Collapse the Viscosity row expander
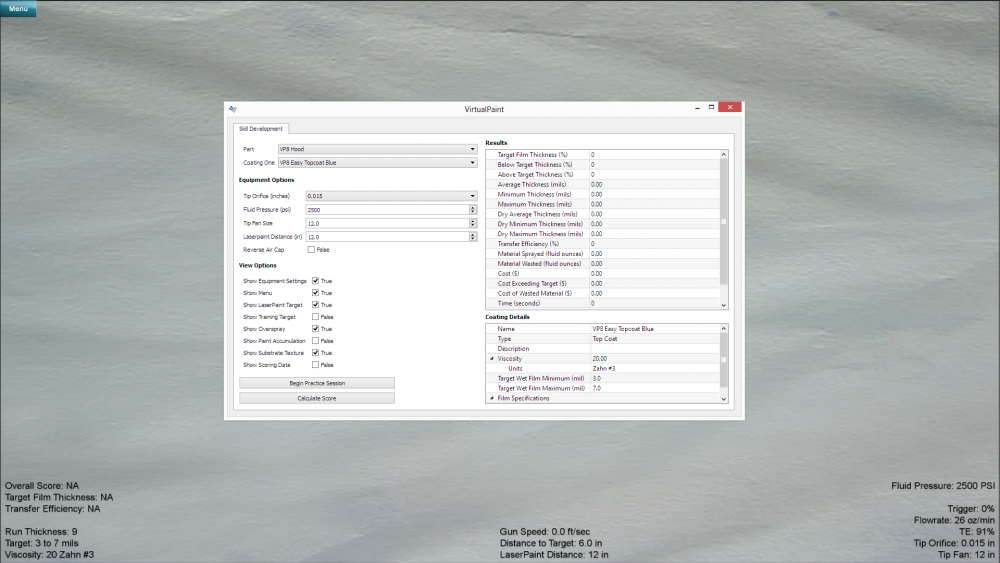Screen dimensions: 1000x563 [492, 359]
